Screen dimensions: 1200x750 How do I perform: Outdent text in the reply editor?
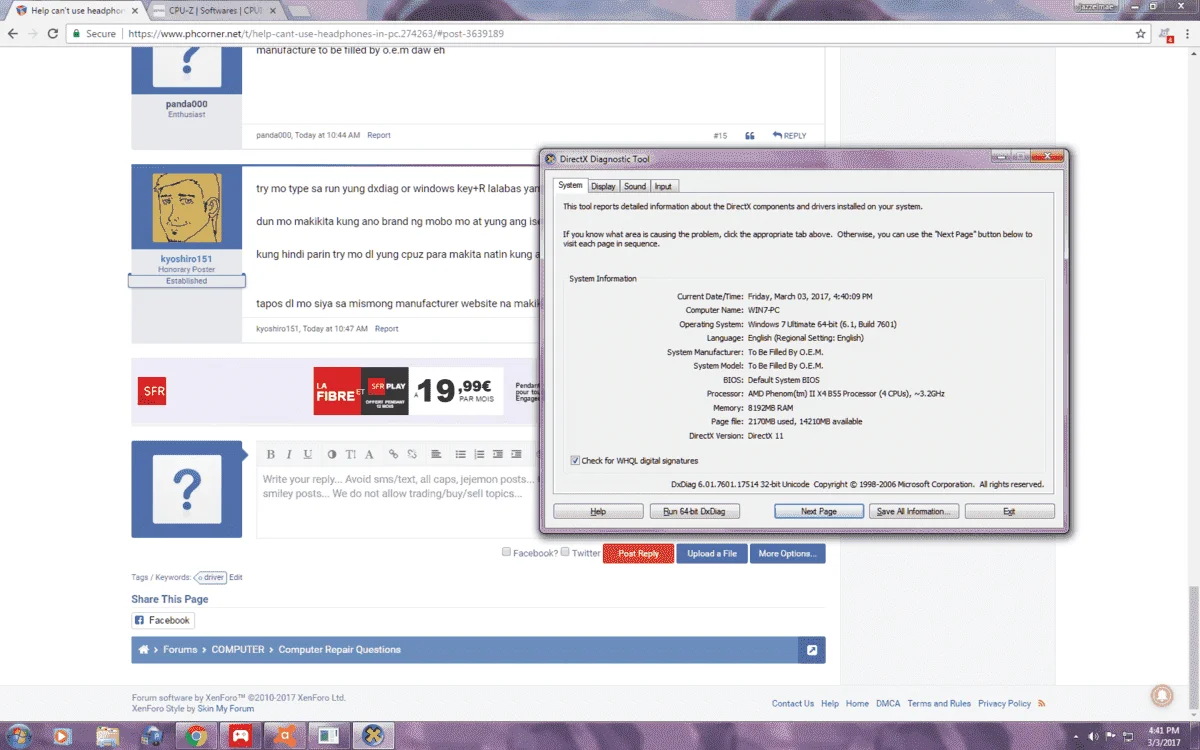click(x=497, y=454)
